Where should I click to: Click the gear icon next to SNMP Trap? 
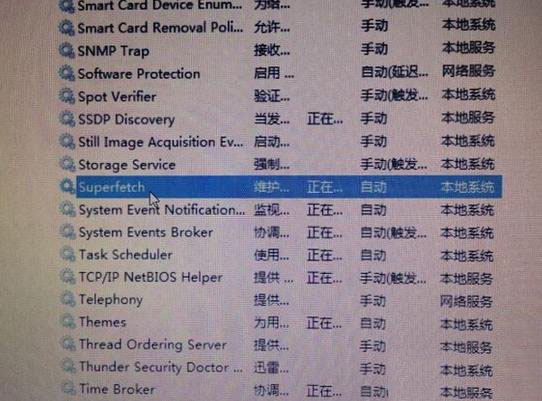point(67,50)
